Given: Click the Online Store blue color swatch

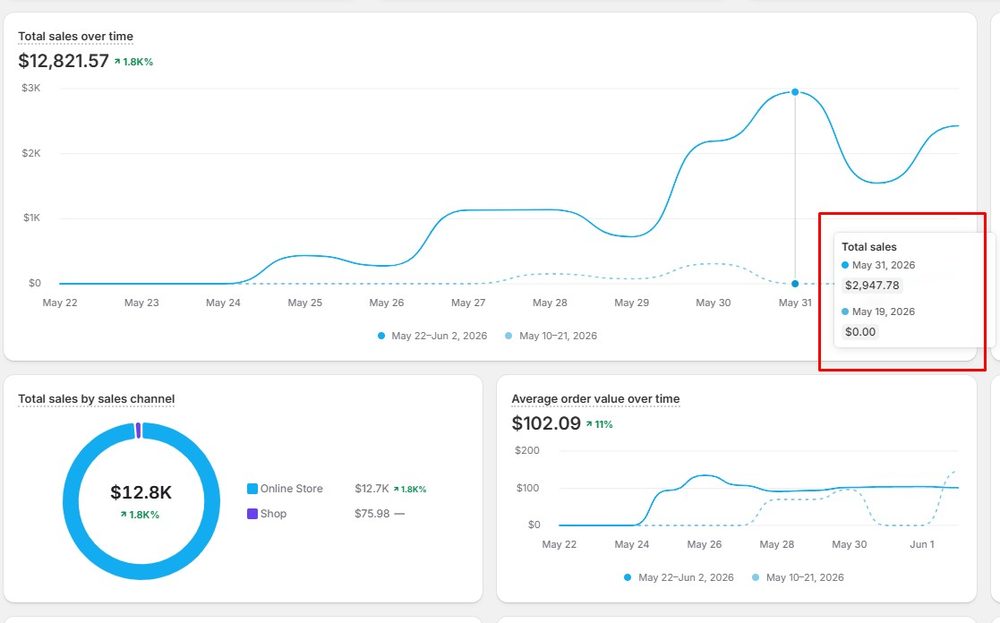Looking at the screenshot, I should 253,489.
